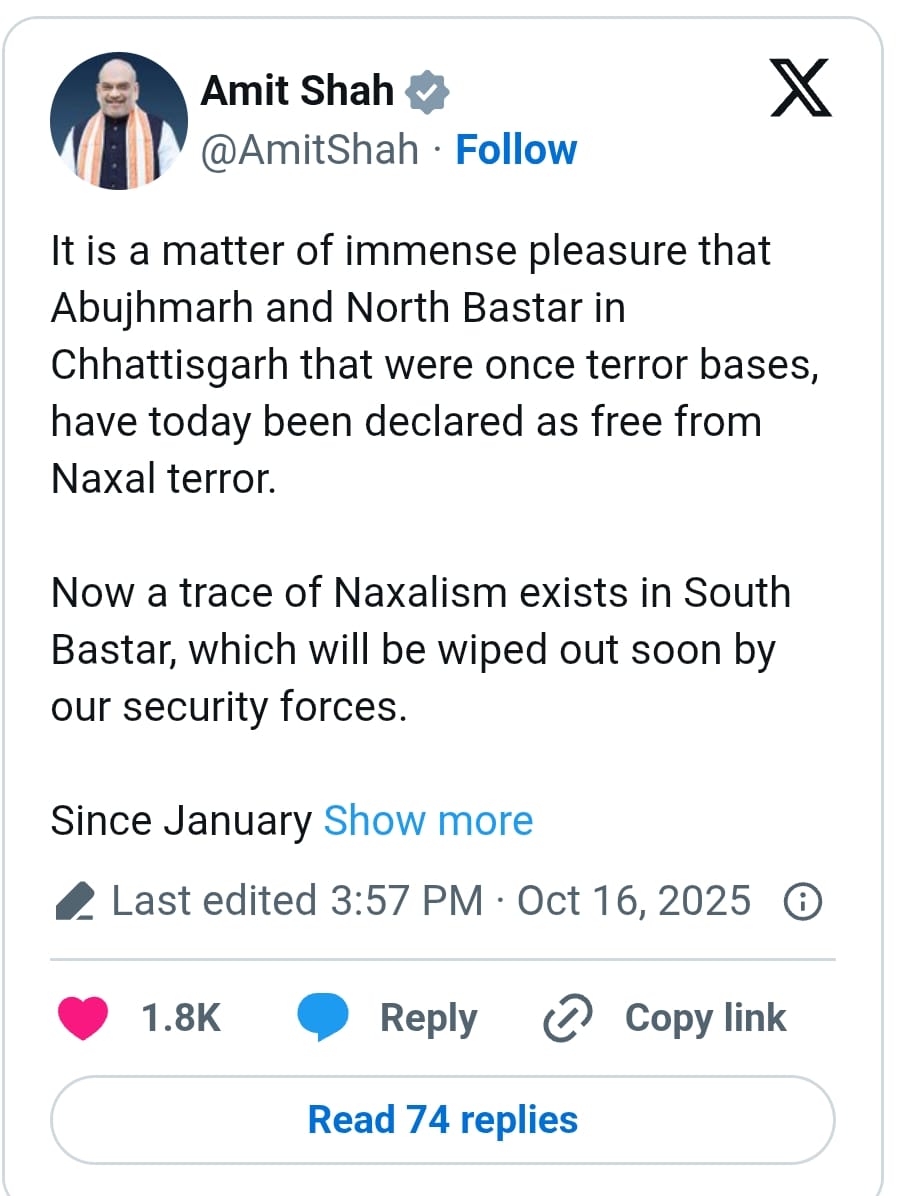
Task: Click the blue verified badge beside Amit Shah
Action: [427, 92]
